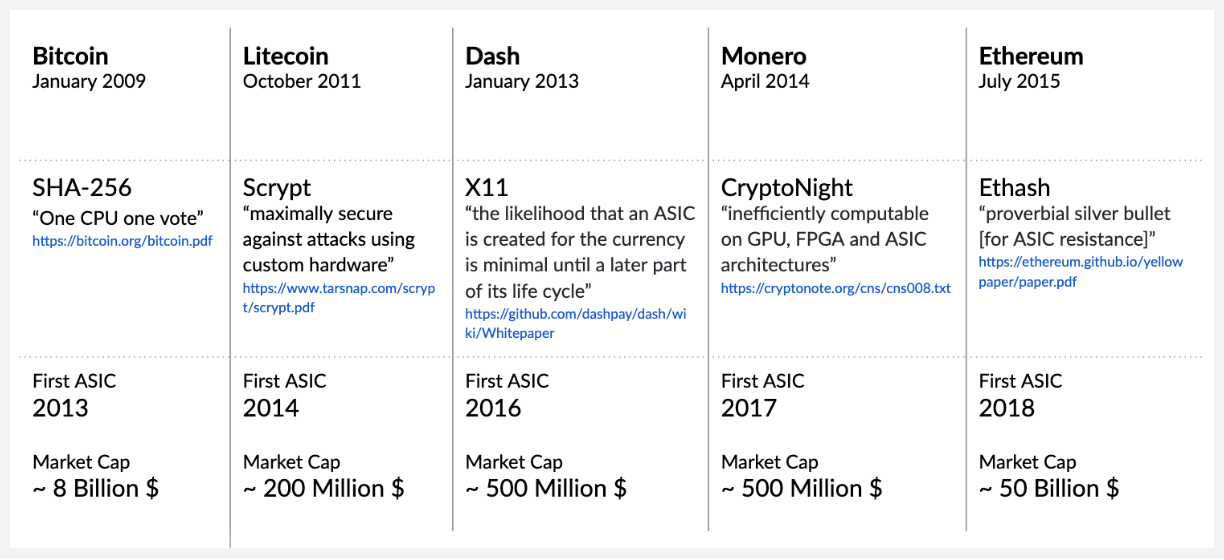Click the SHA-256 algorithm name
This screenshot has height=560, width=1224.
81,187
